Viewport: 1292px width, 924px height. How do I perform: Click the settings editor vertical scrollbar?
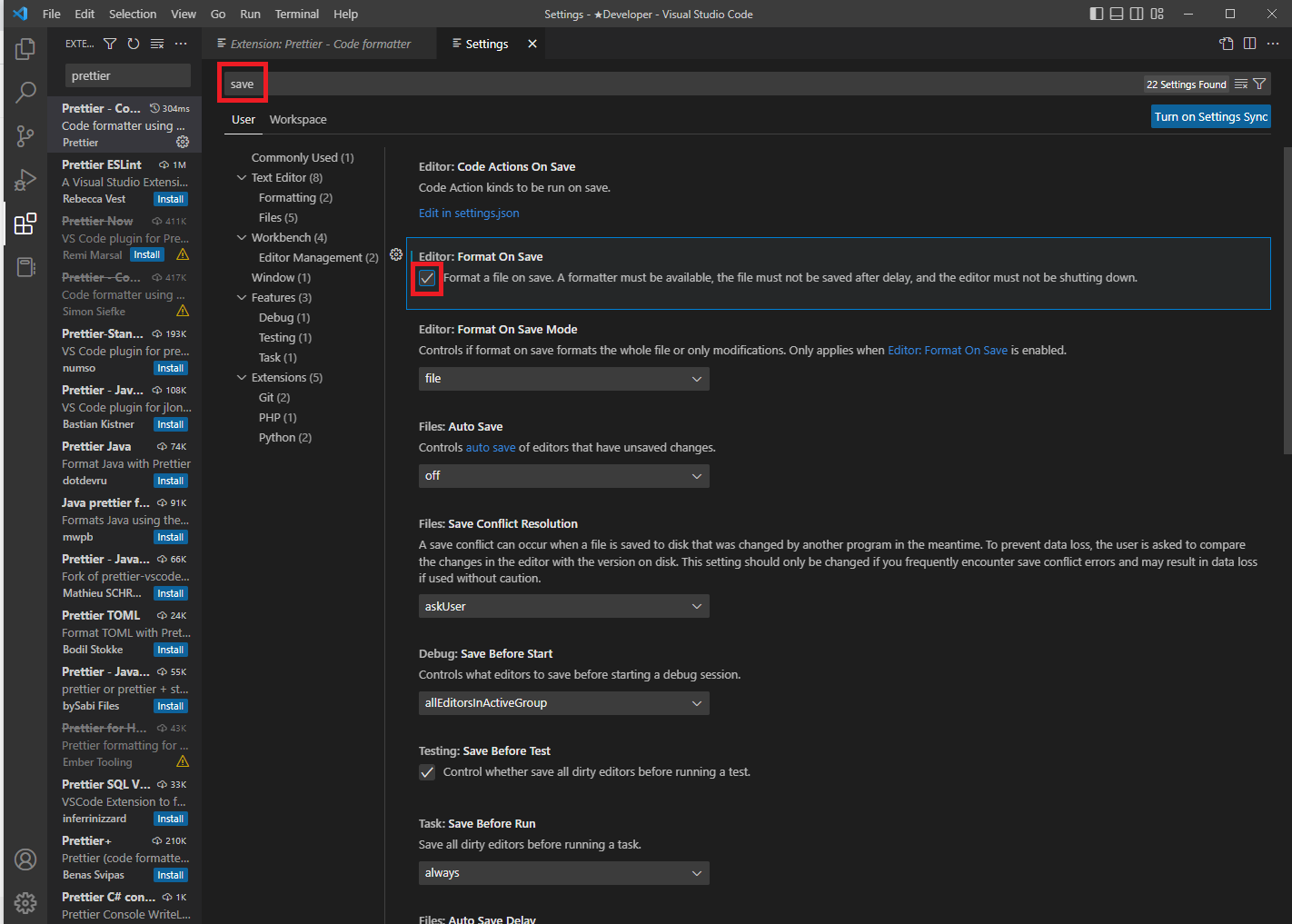[1287, 300]
